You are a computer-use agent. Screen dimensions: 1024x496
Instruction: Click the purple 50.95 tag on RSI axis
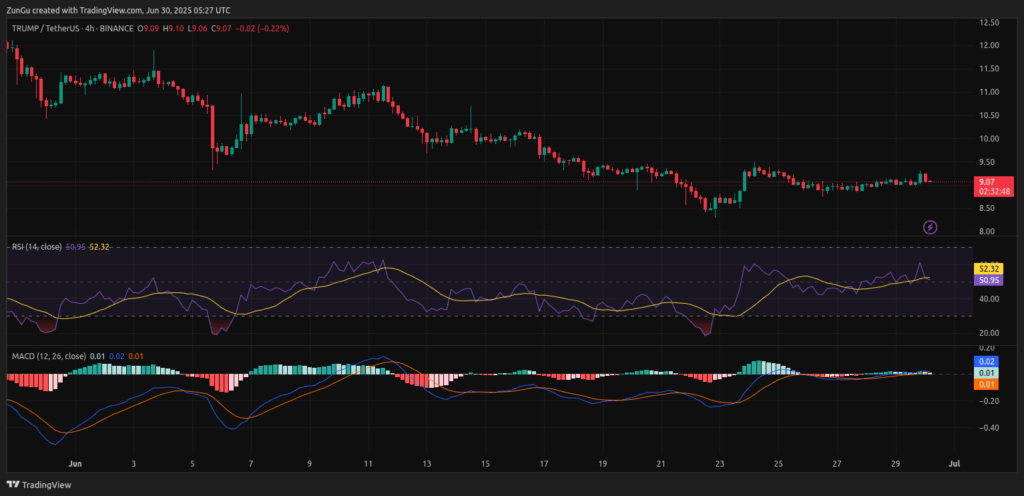click(x=987, y=280)
